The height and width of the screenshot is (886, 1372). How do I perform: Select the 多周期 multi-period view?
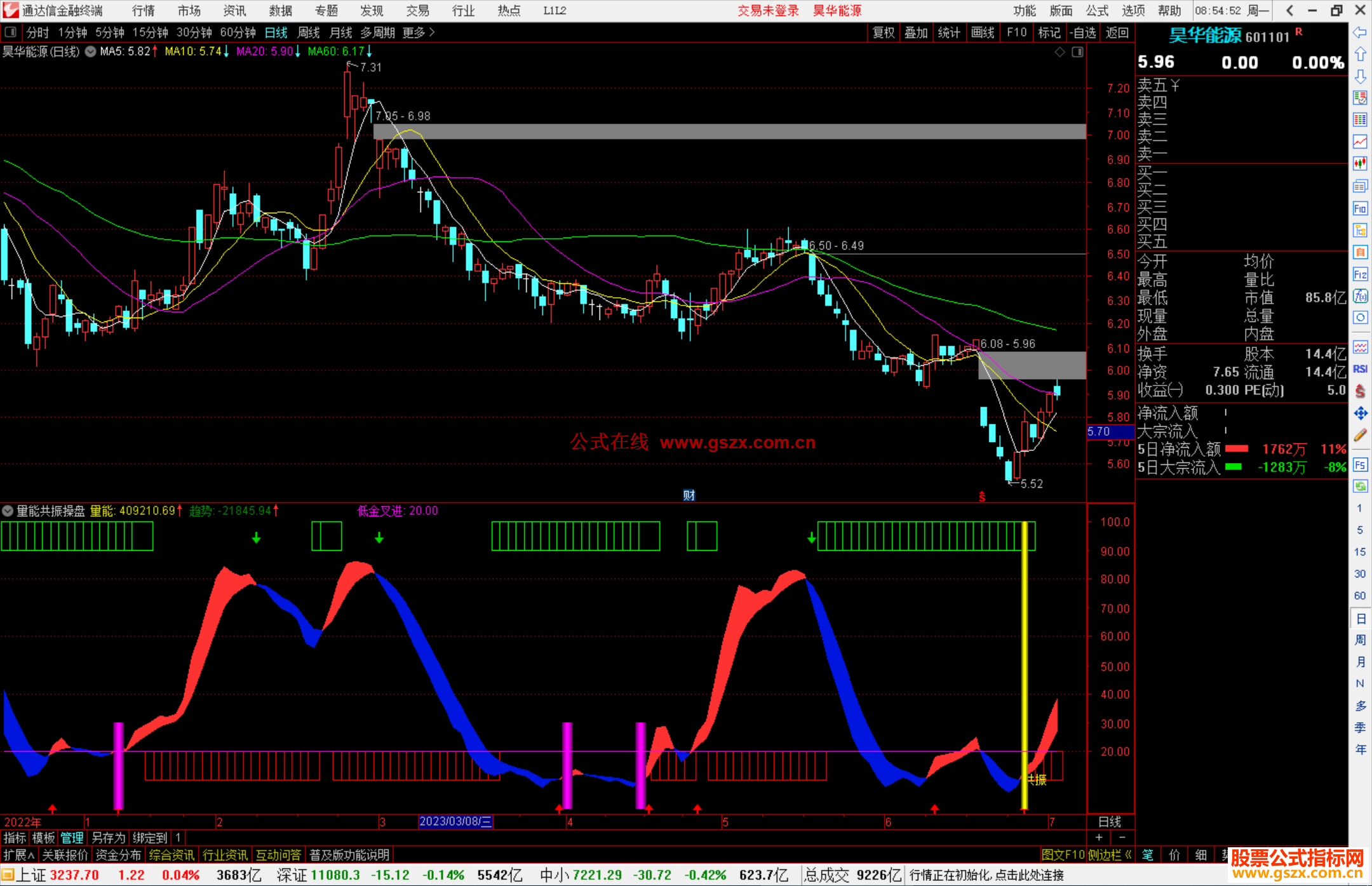377,32
